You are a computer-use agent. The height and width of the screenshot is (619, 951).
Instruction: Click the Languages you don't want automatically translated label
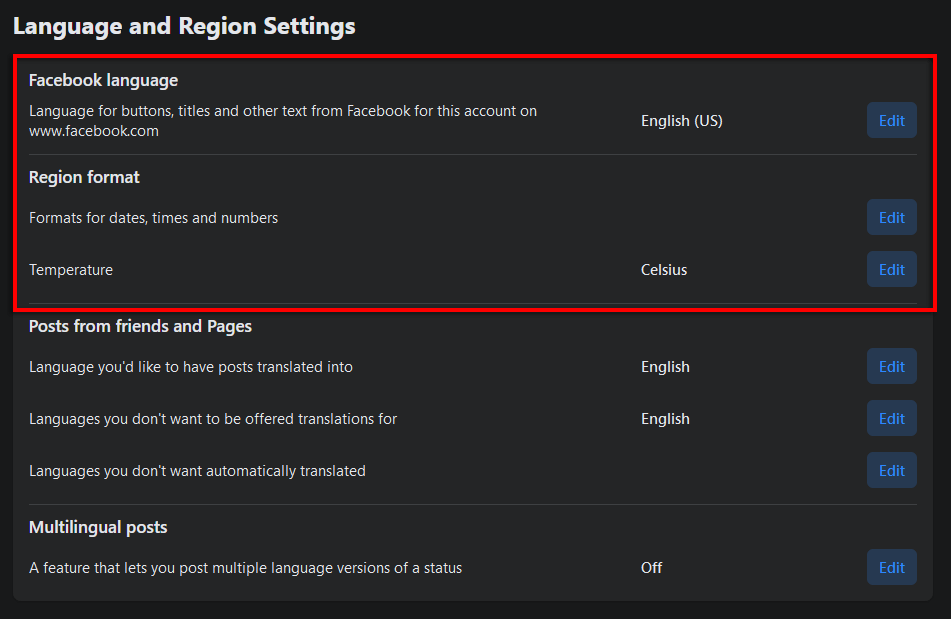[x=197, y=471]
